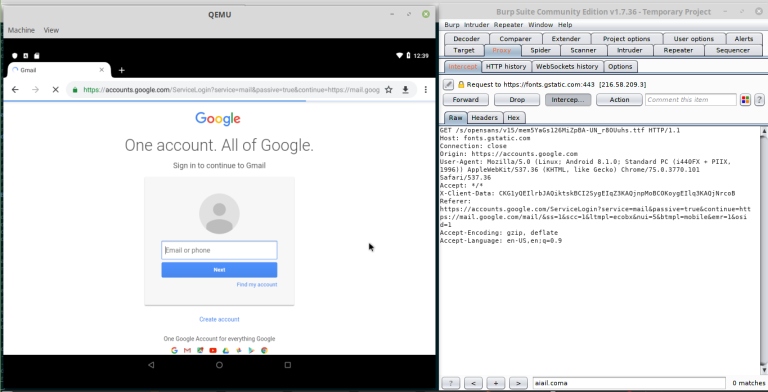Screen dimensions: 768x392
Task: Select the Headers view tab
Action: point(484,118)
